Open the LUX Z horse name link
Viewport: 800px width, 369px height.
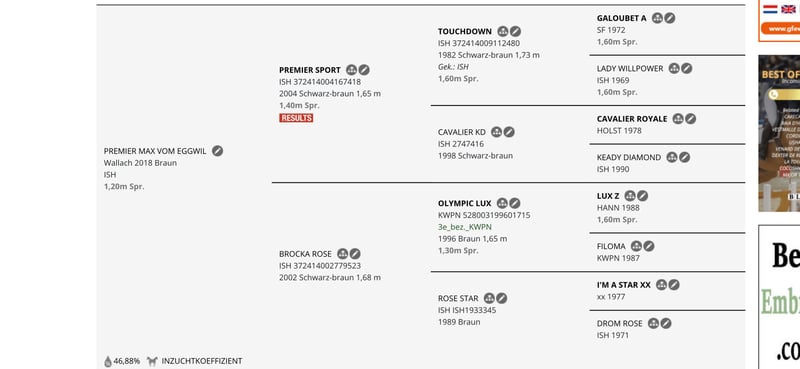608,196
